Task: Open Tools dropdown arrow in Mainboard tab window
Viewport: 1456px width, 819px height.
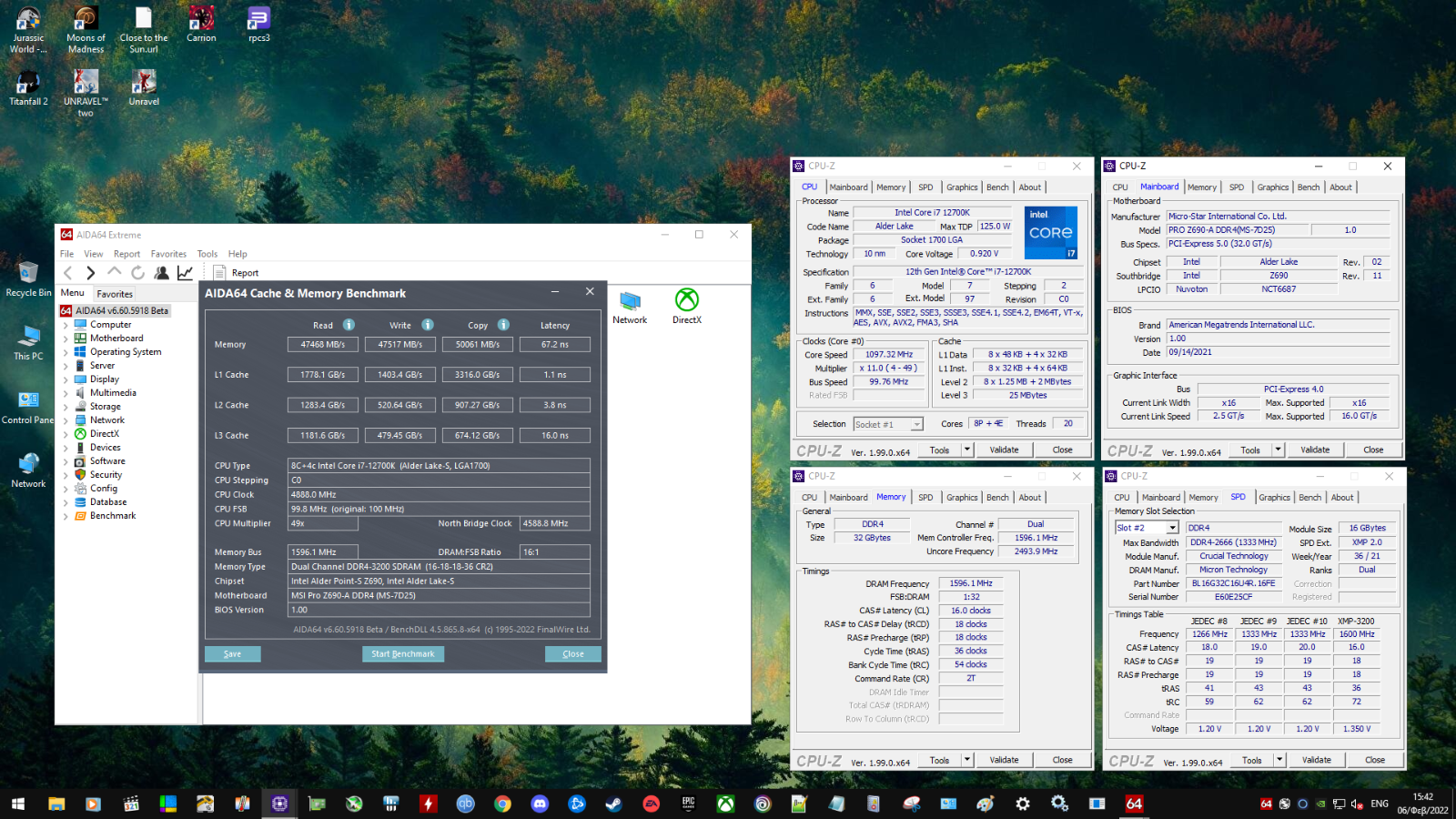Action: coord(1278,450)
